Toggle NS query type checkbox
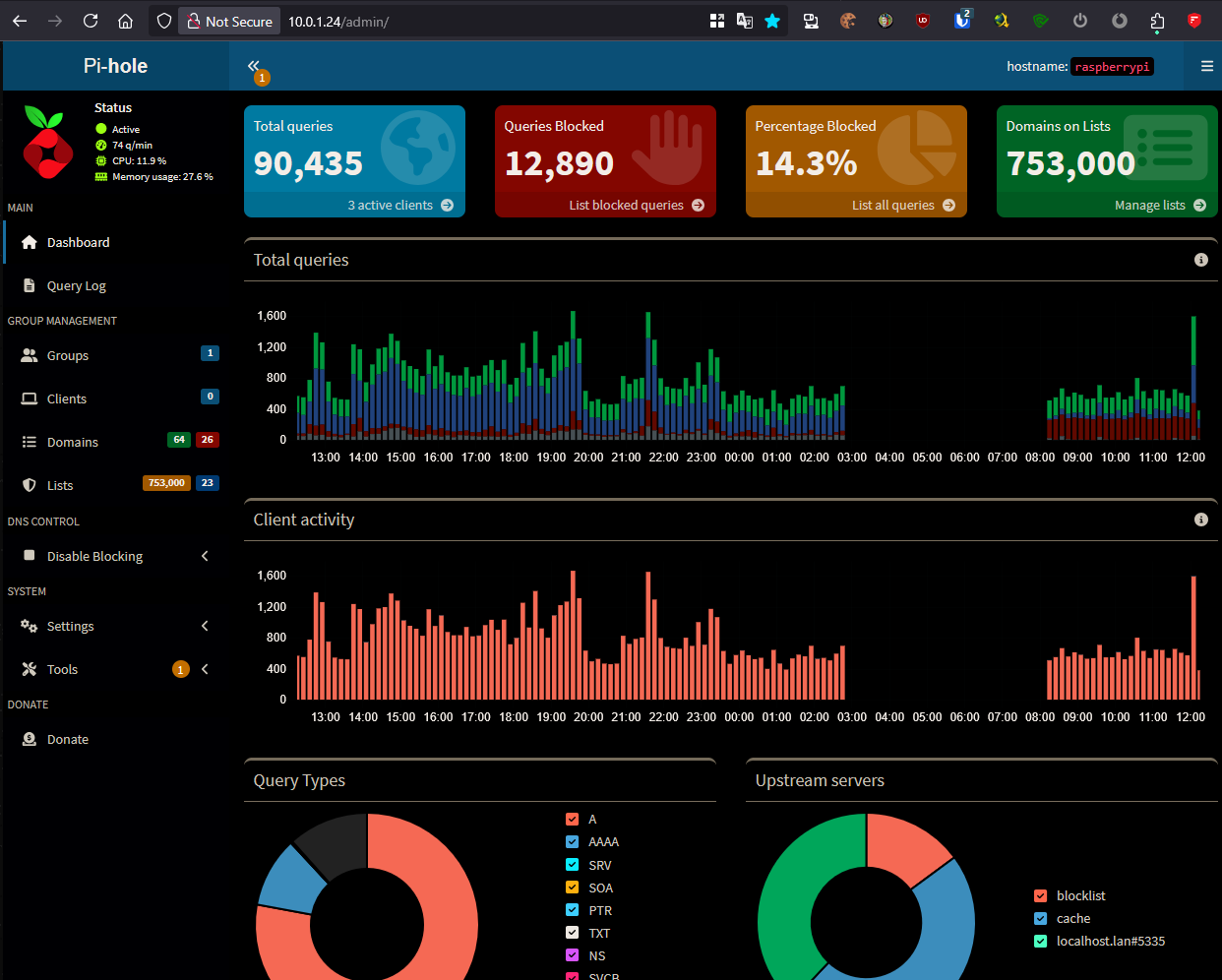 point(573,955)
